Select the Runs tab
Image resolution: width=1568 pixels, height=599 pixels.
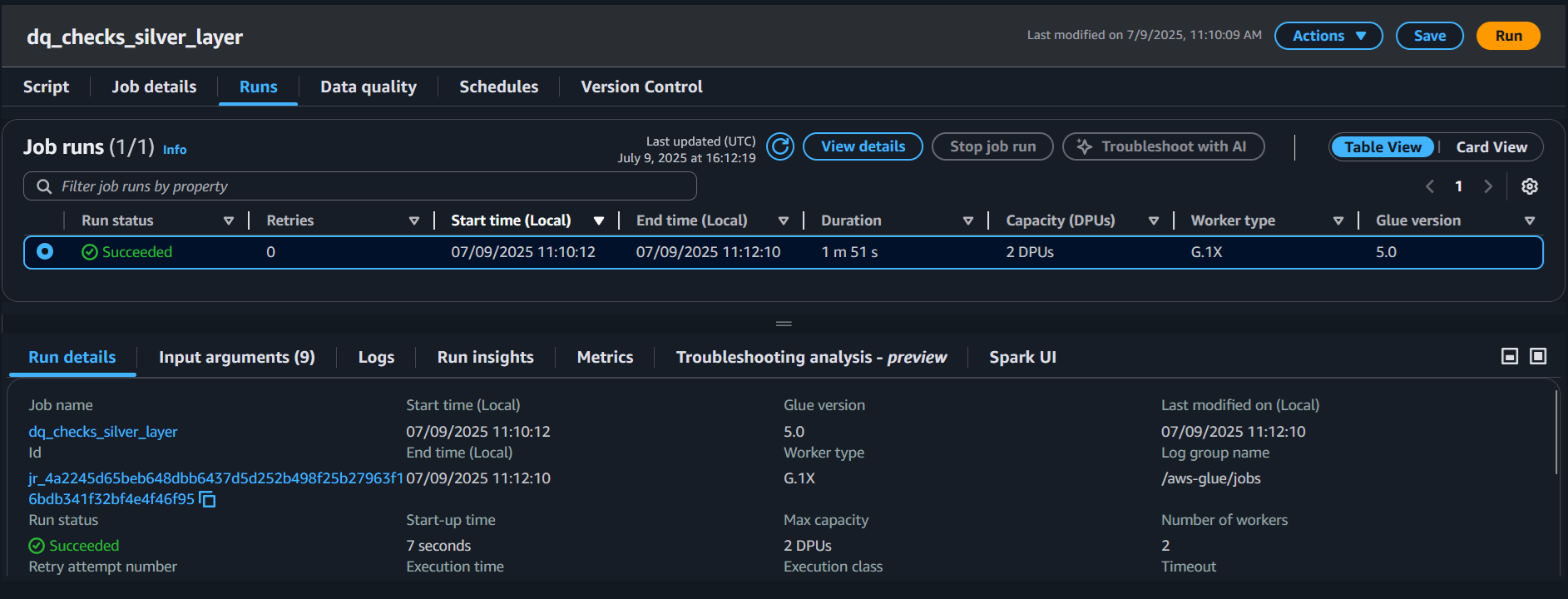(259, 87)
